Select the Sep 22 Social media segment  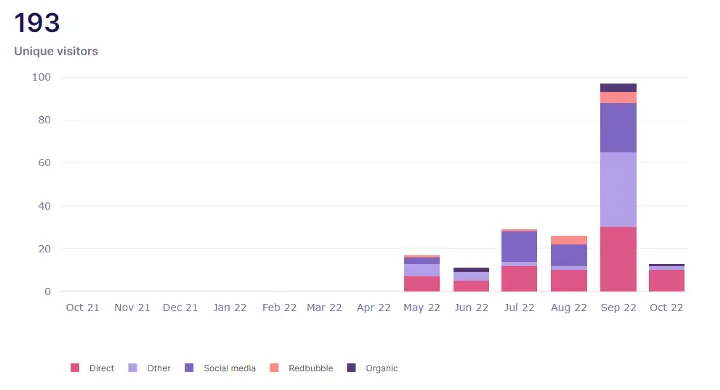point(618,127)
